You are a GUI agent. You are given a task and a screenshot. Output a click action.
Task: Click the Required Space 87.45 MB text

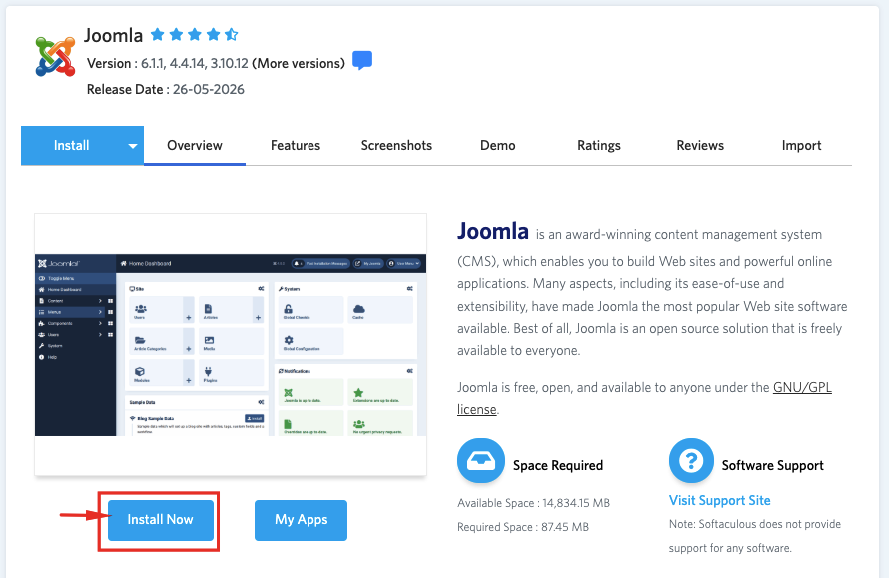(x=523, y=527)
